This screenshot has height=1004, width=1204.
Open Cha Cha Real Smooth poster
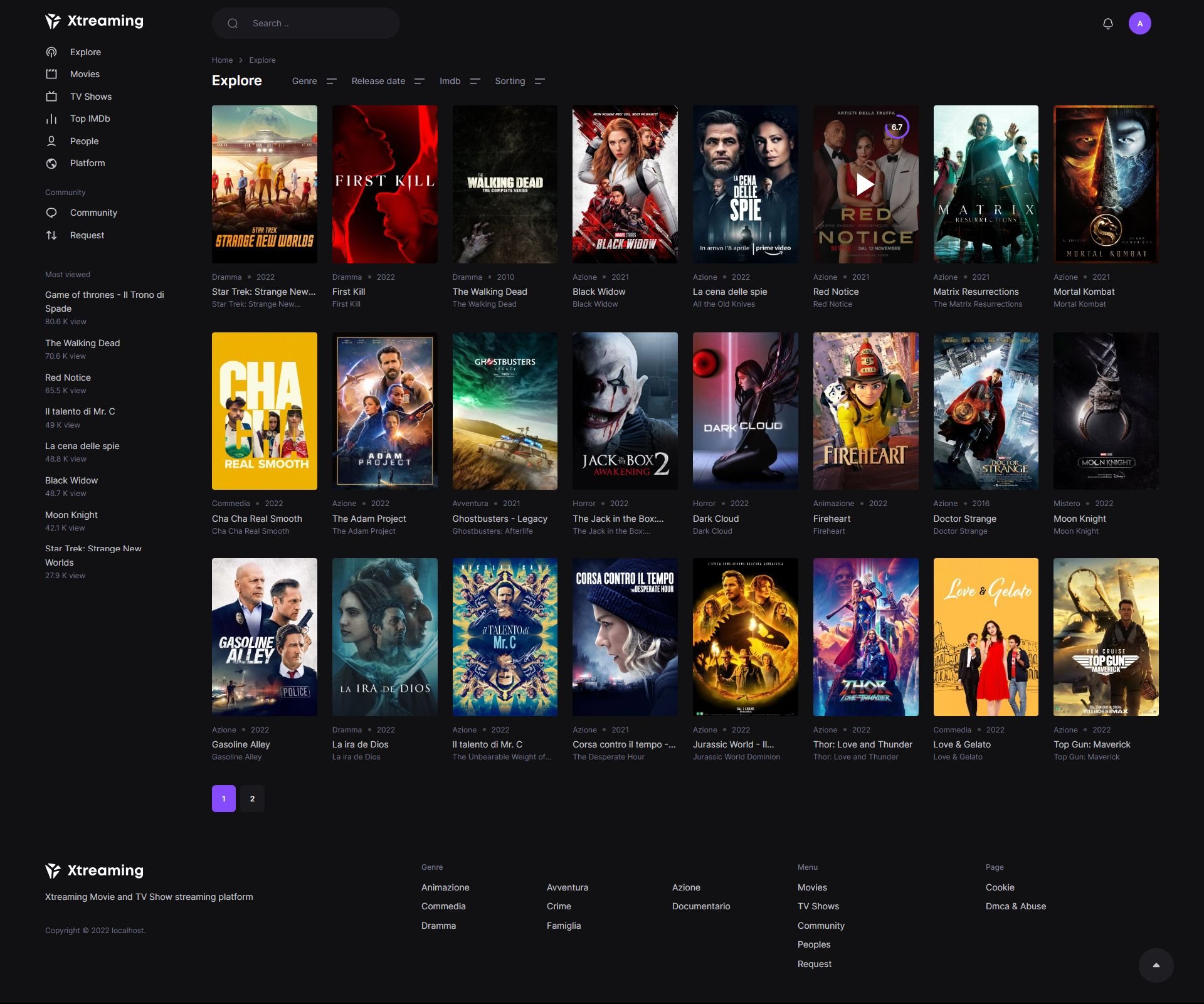point(264,411)
